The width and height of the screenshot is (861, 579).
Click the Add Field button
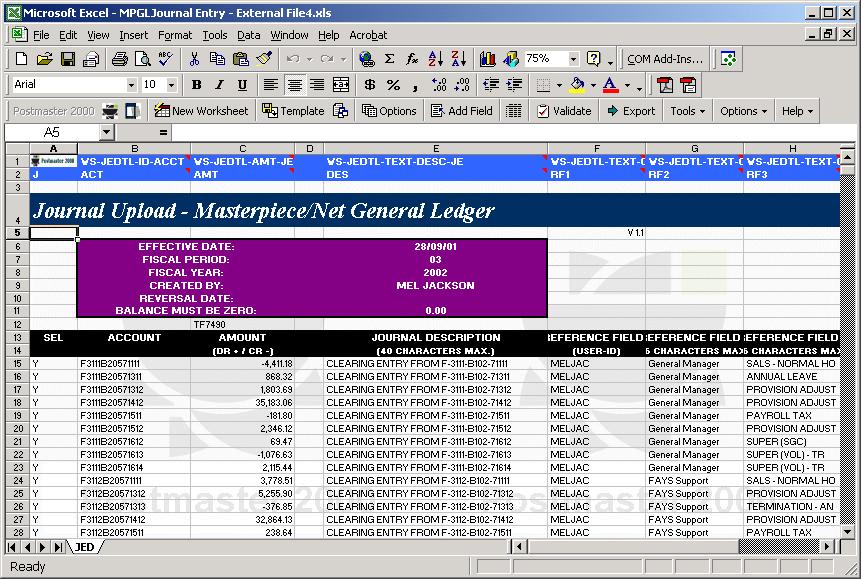coord(461,111)
